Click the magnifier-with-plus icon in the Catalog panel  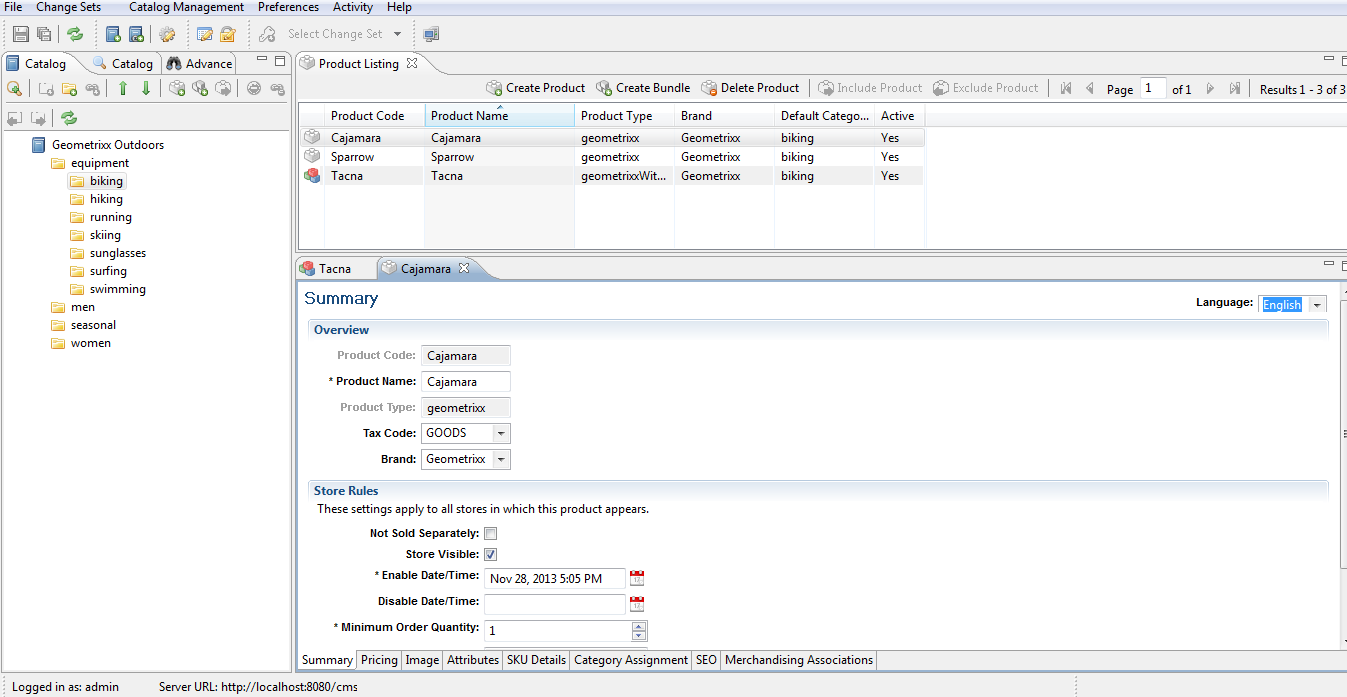point(14,88)
